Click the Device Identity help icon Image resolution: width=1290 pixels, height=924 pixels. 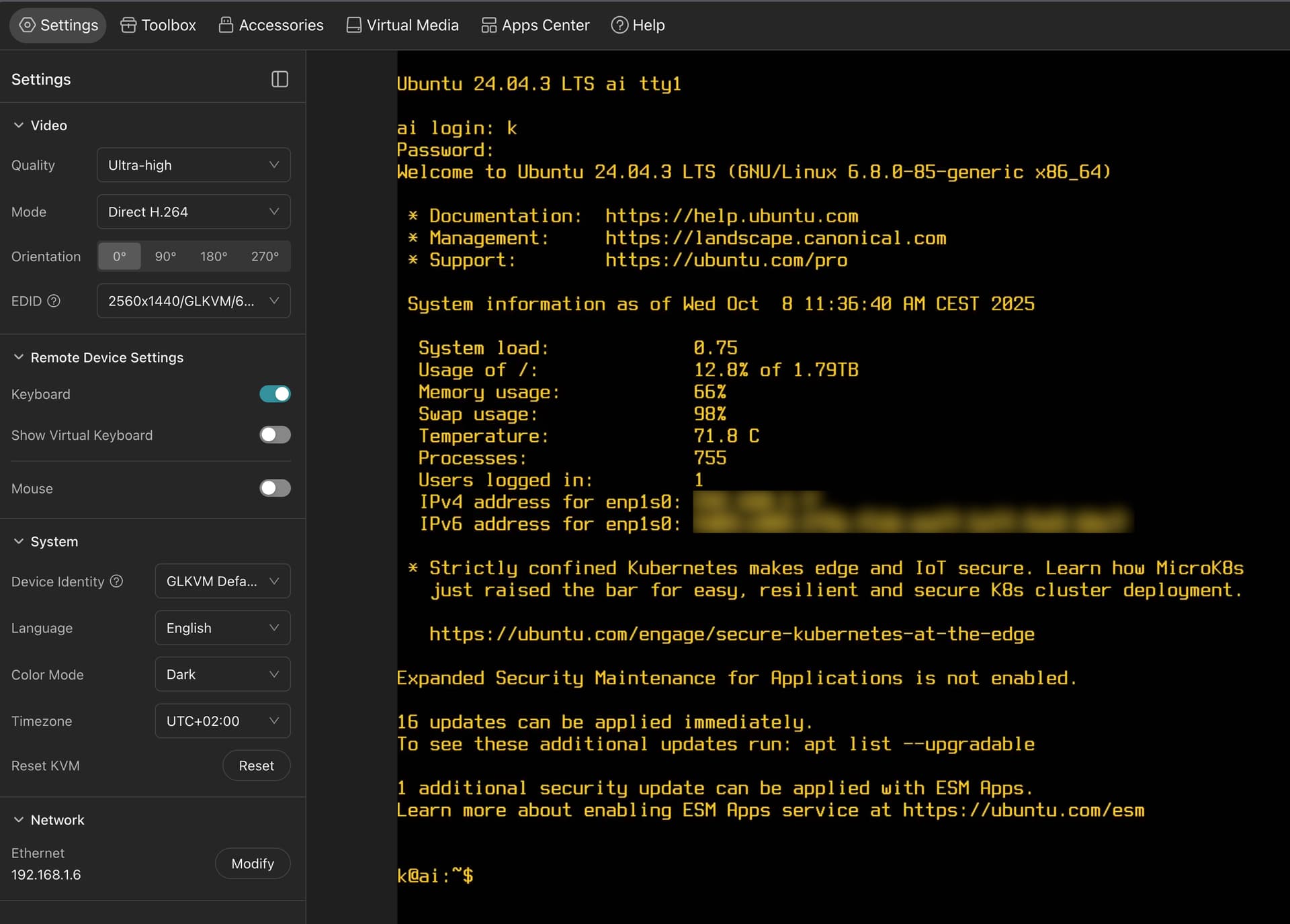116,582
